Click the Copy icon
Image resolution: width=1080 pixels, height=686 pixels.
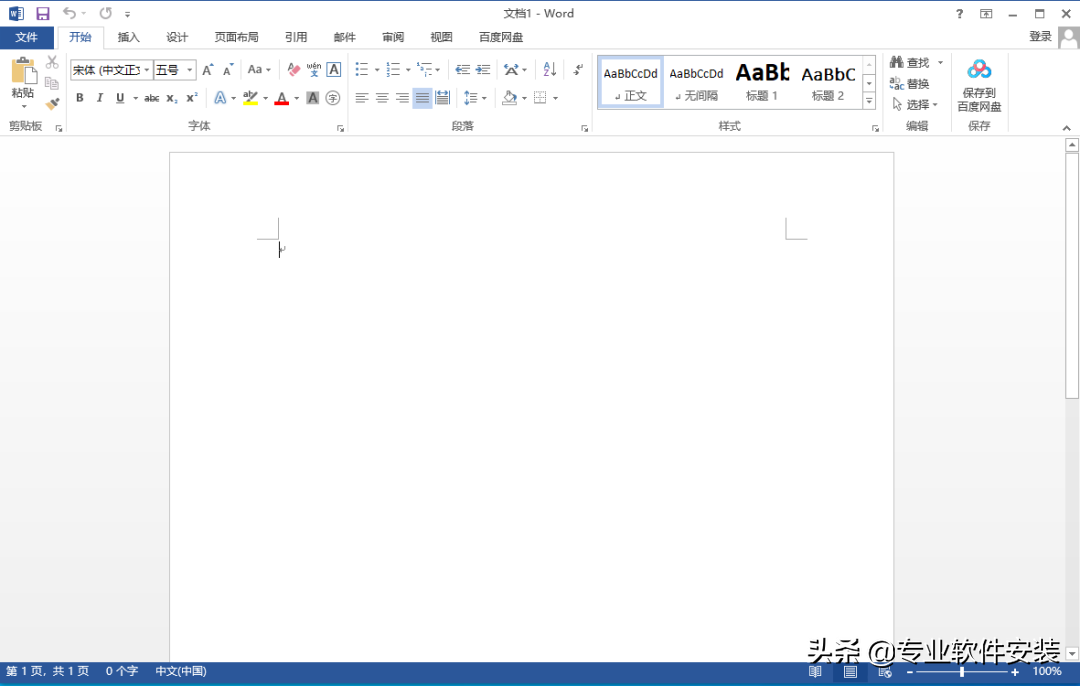(52, 83)
